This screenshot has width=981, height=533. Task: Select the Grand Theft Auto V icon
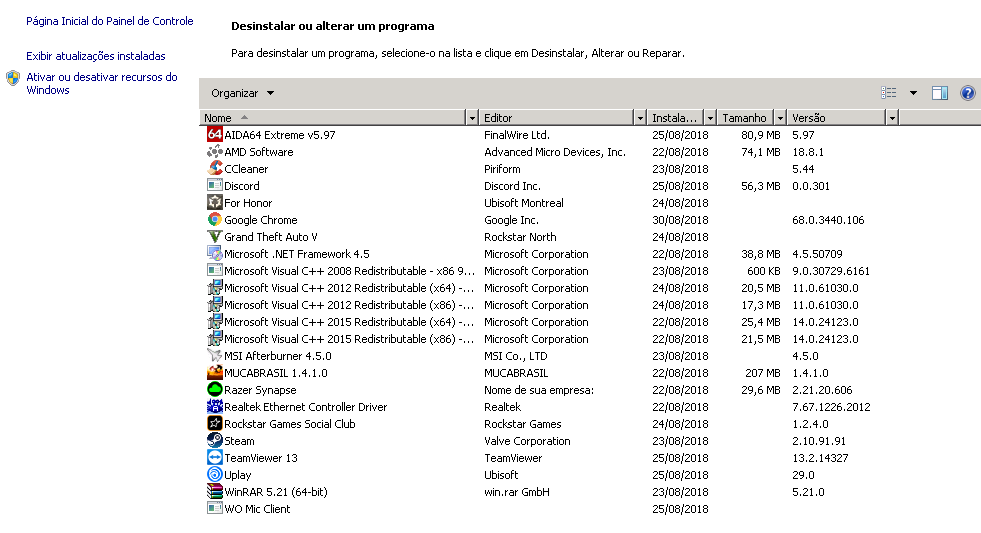click(x=214, y=237)
